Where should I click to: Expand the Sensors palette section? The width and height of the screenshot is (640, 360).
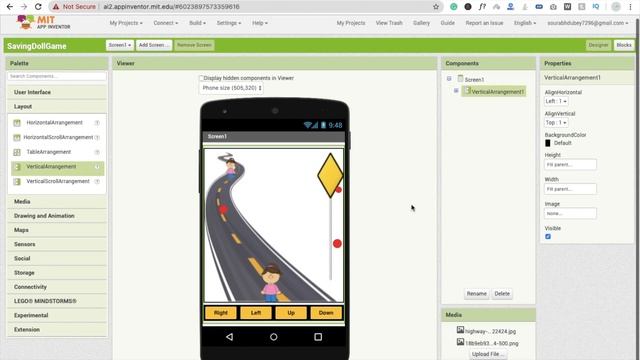57,244
